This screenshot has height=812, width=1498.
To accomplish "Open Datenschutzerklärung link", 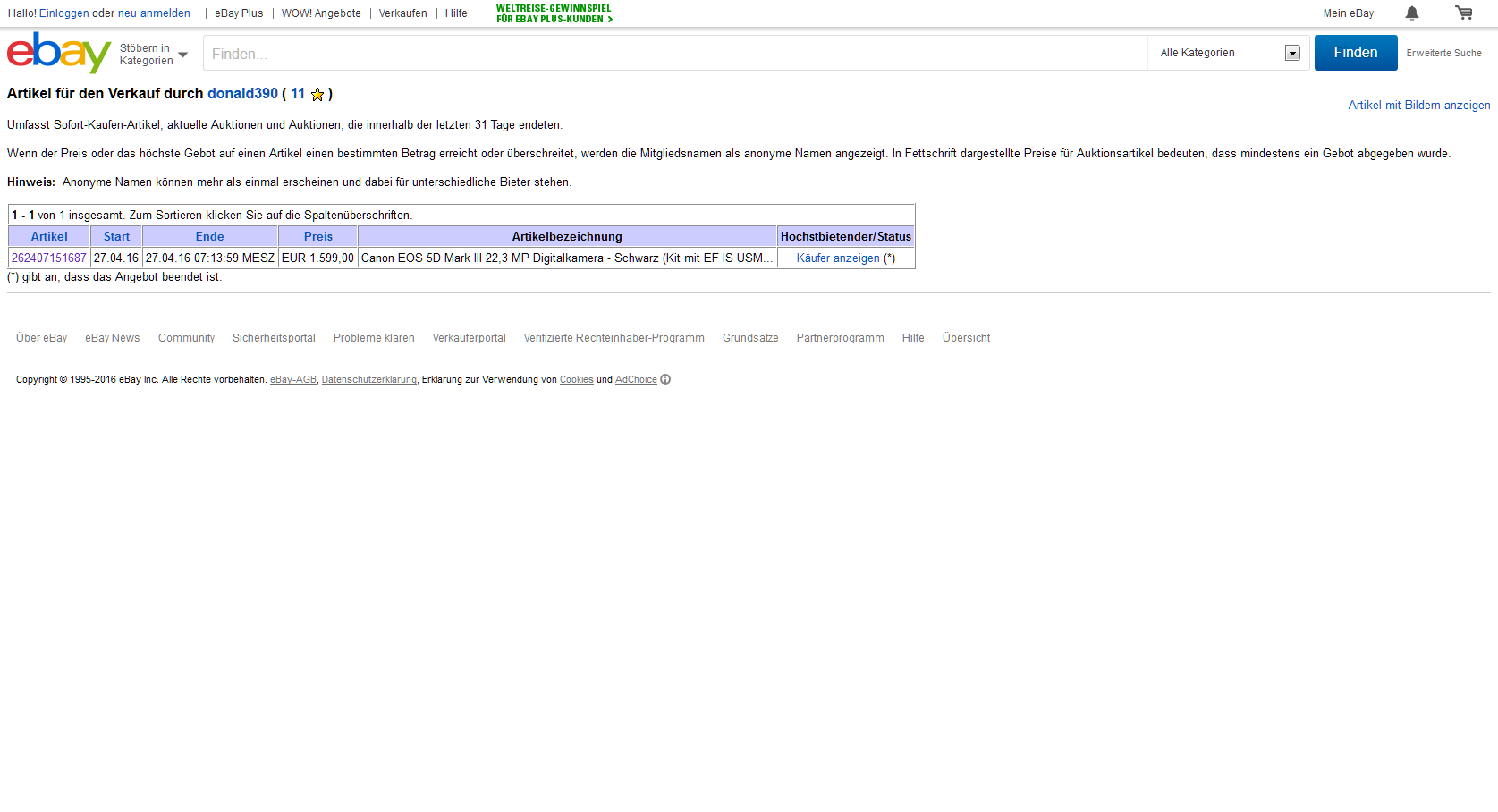I will pyautogui.click(x=369, y=380).
